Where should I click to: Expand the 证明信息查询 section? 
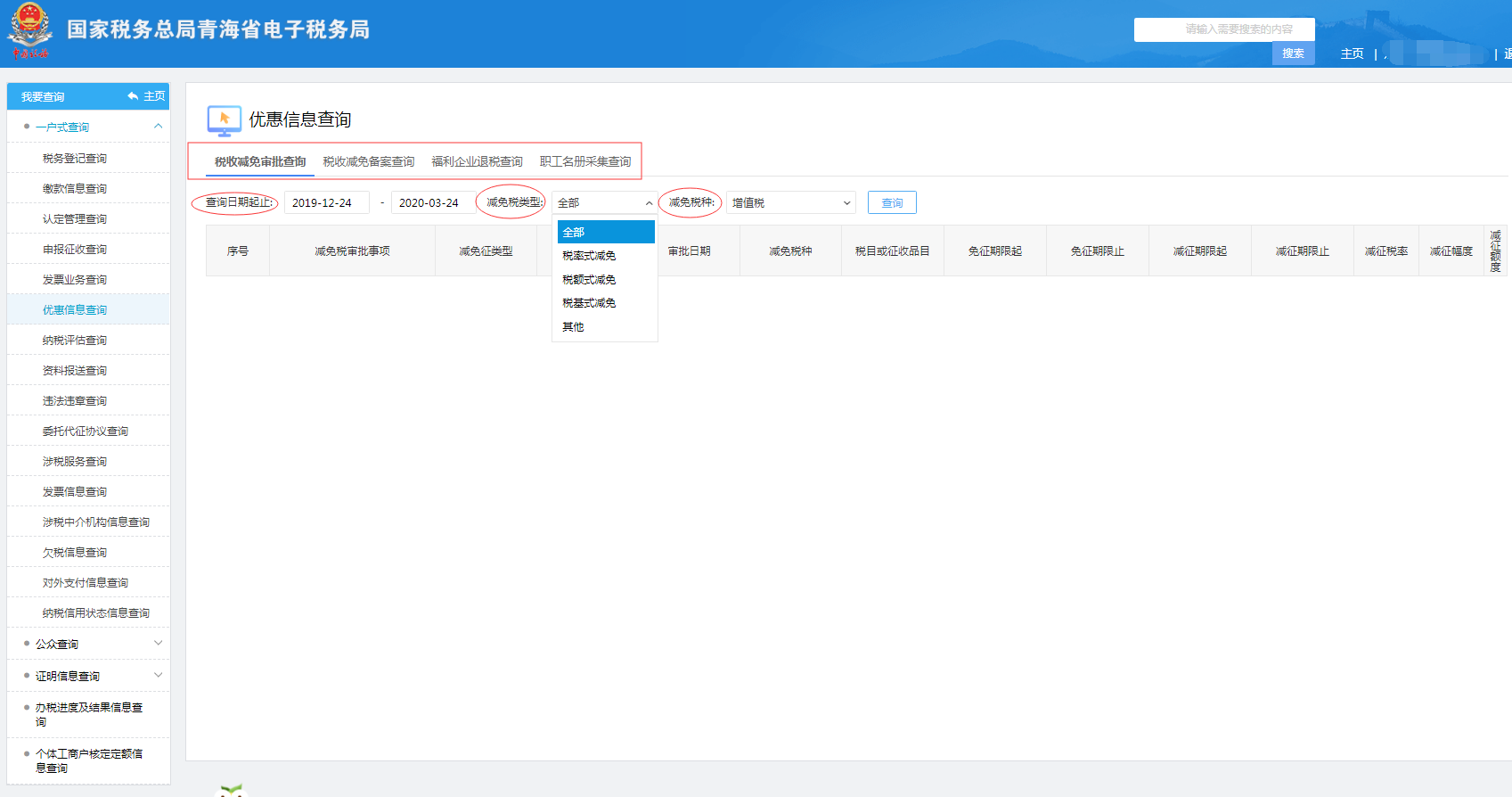coord(88,676)
